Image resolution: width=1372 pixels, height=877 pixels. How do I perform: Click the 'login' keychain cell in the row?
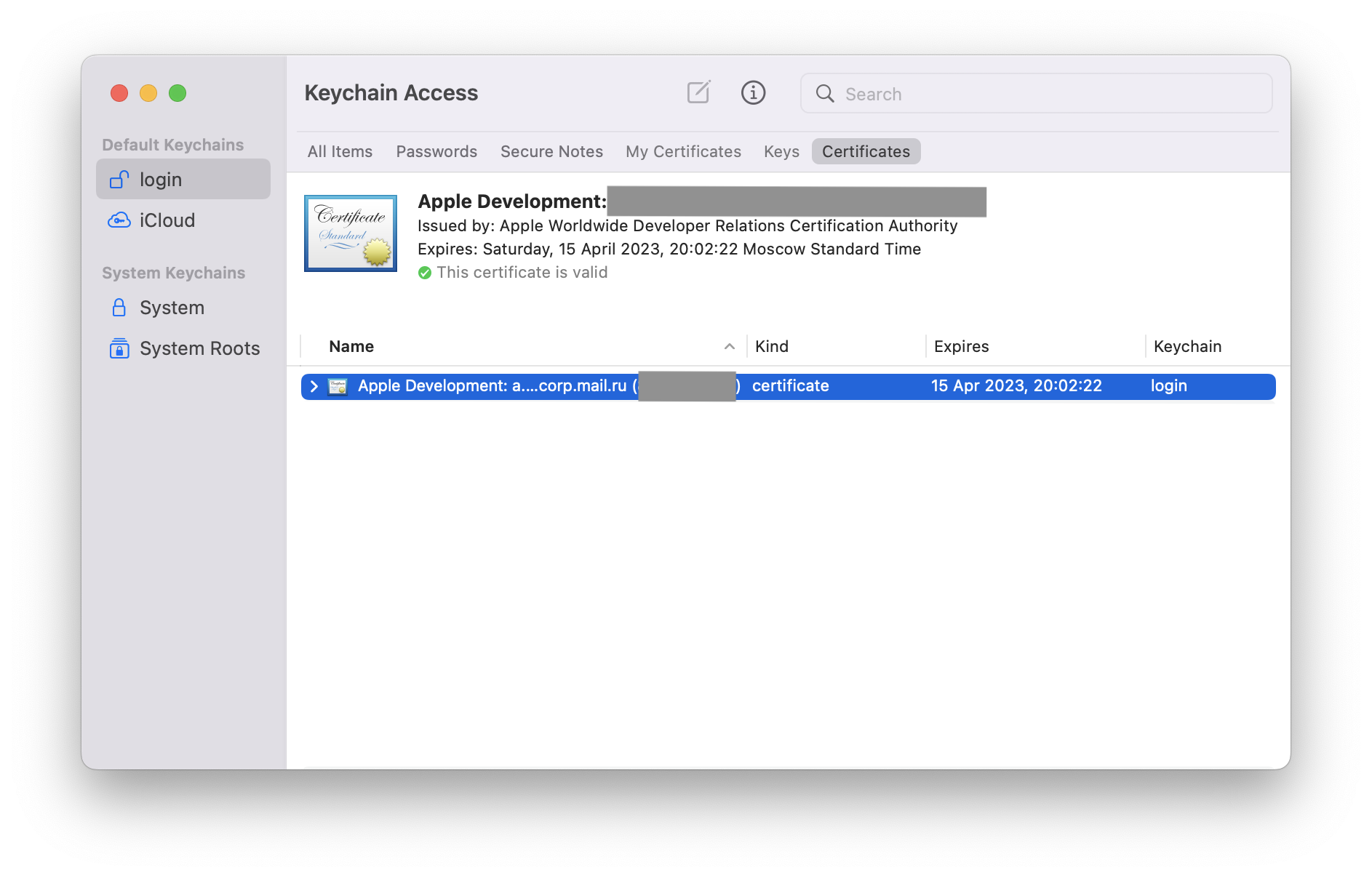tap(1168, 386)
